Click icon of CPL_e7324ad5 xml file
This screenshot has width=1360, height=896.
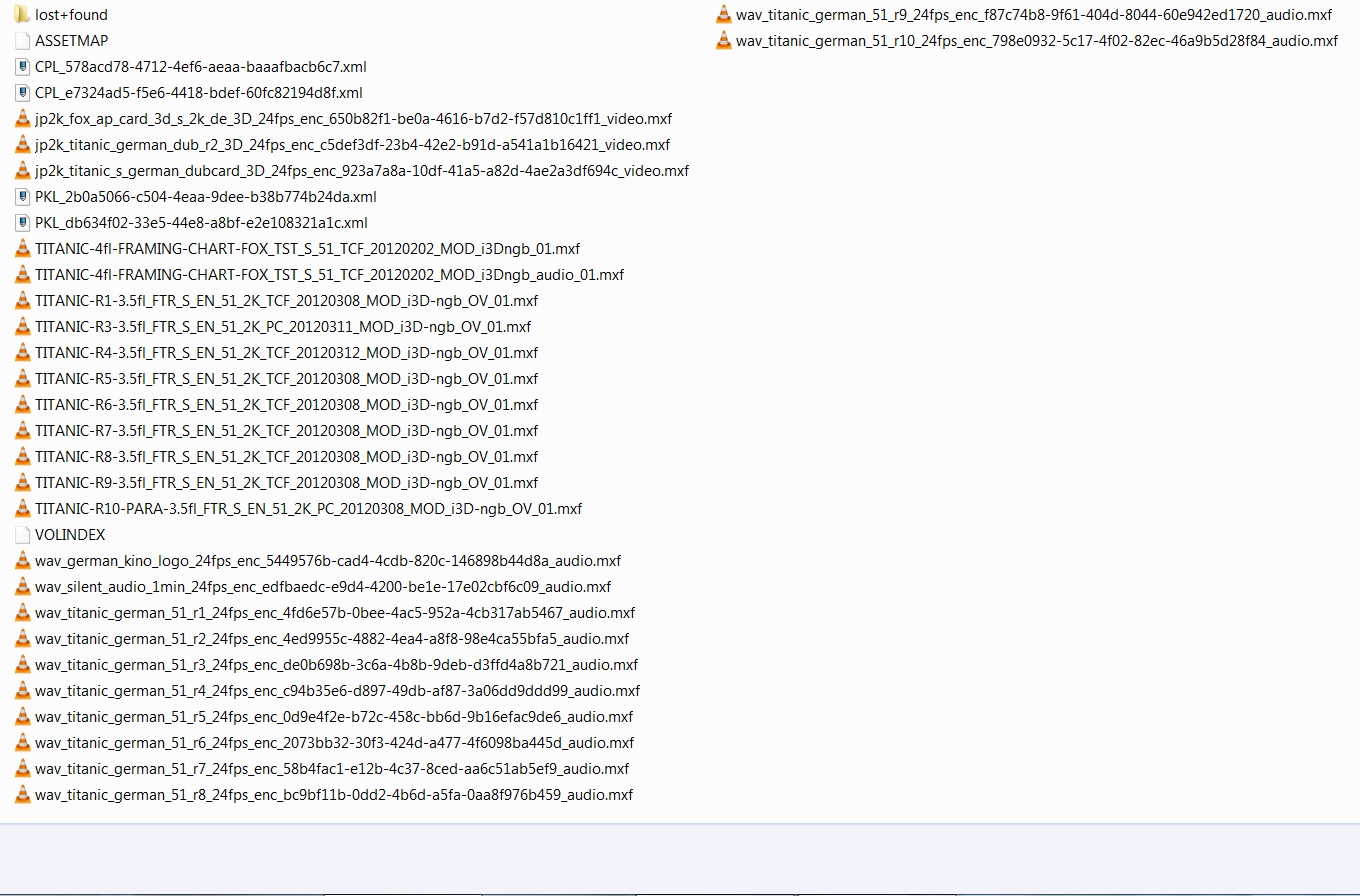click(x=22, y=93)
